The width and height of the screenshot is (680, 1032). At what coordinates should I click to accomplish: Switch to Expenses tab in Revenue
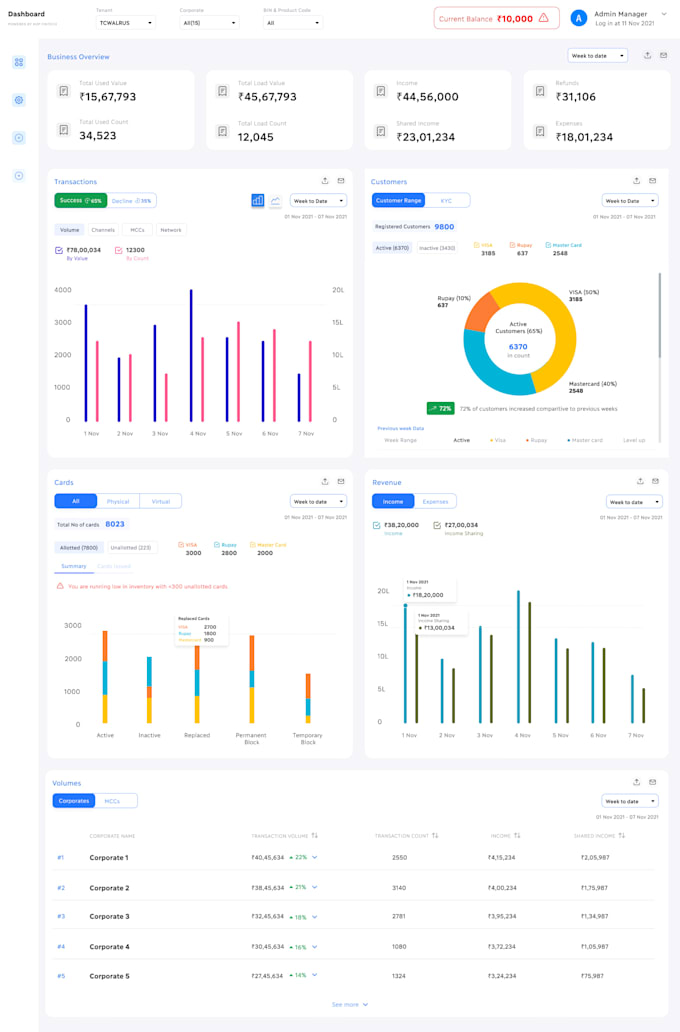pyautogui.click(x=435, y=502)
